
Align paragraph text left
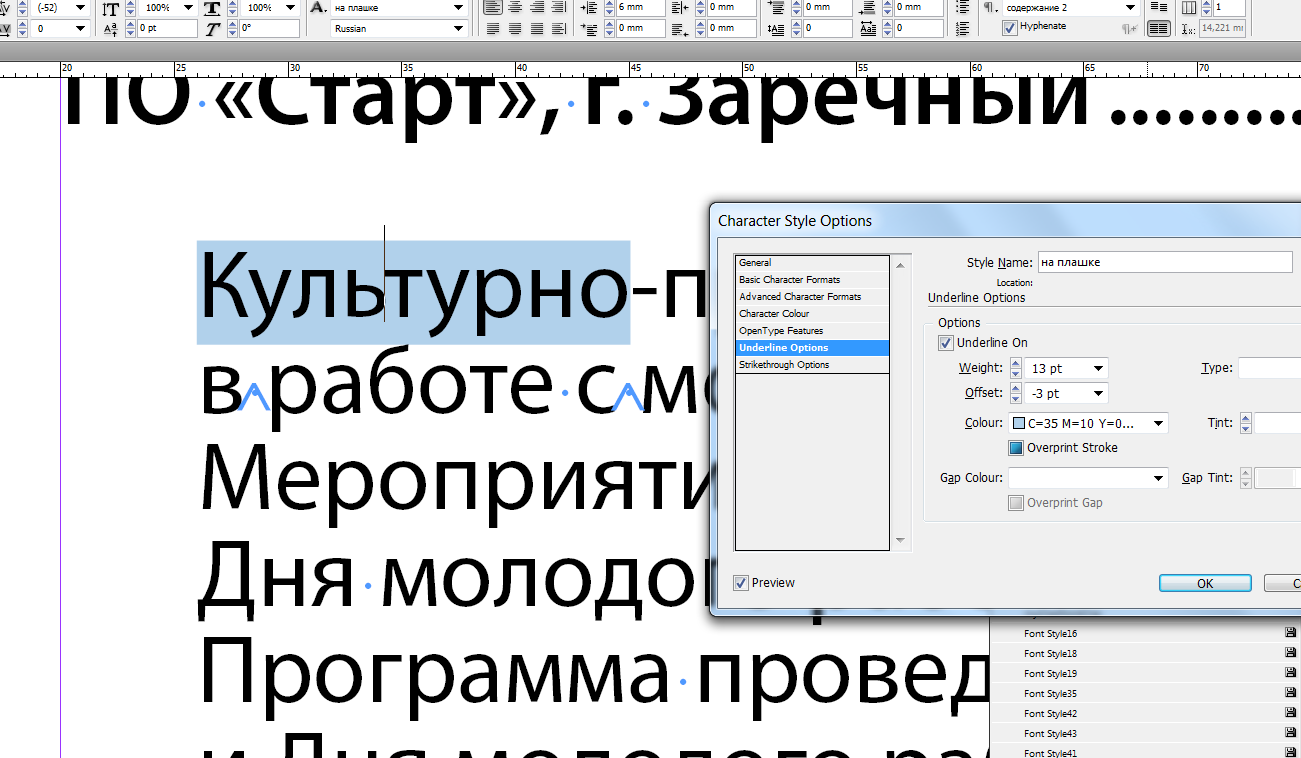pyautogui.click(x=493, y=7)
